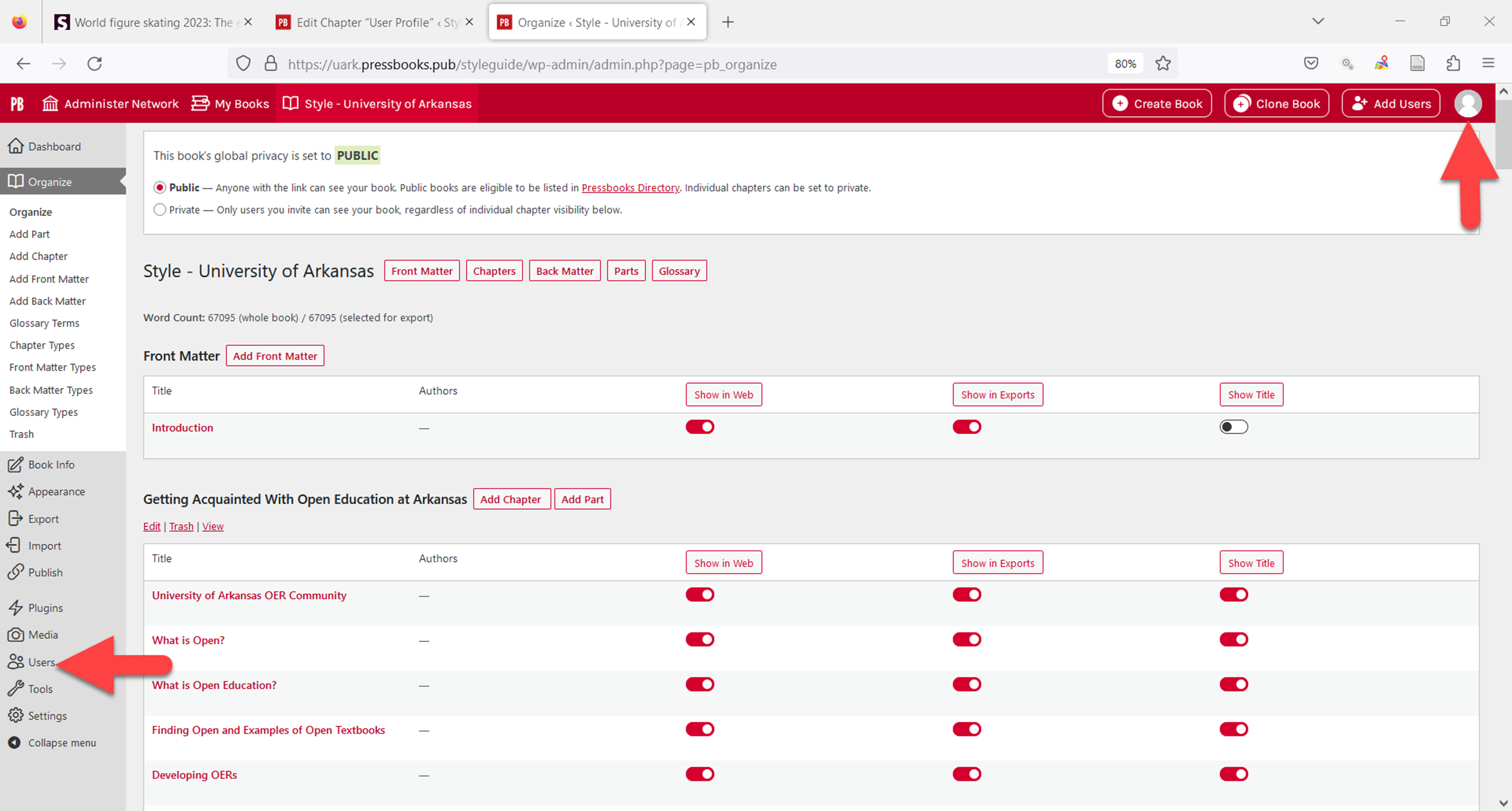Open Tools in the sidebar
The image size is (1512, 811).
click(x=30, y=689)
